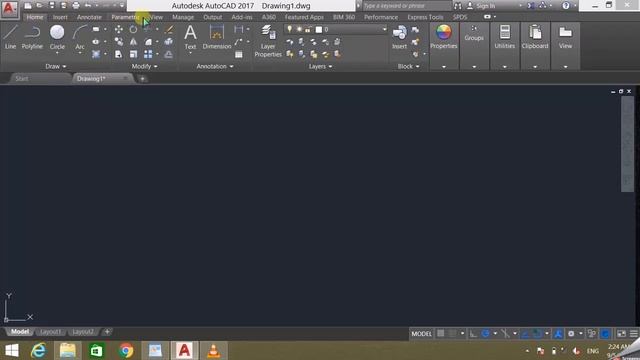Click the Scale tool in Modify panel
640x360 pixels.
pyautogui.click(x=133, y=54)
